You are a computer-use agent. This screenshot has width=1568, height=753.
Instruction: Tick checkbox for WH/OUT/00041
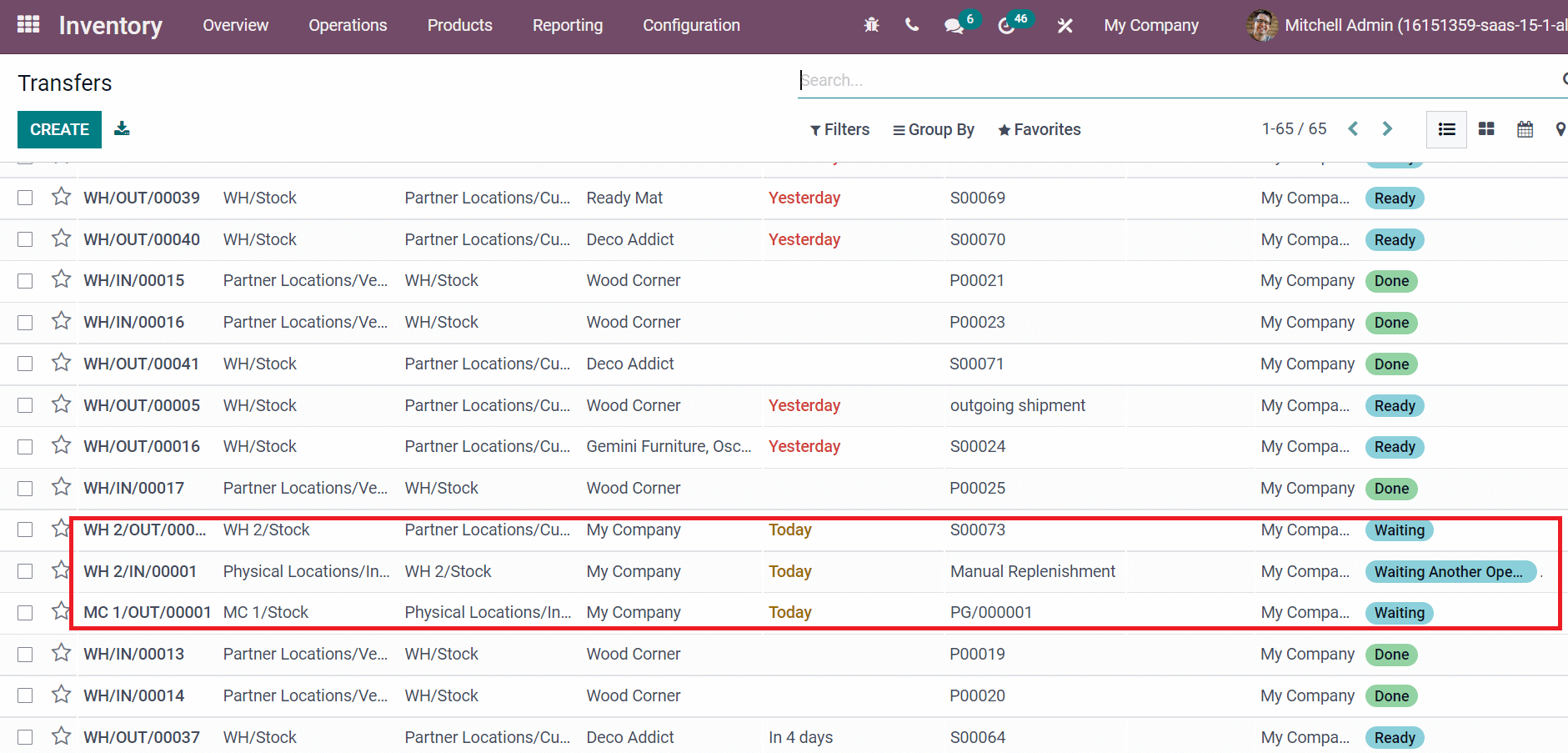tap(25, 364)
